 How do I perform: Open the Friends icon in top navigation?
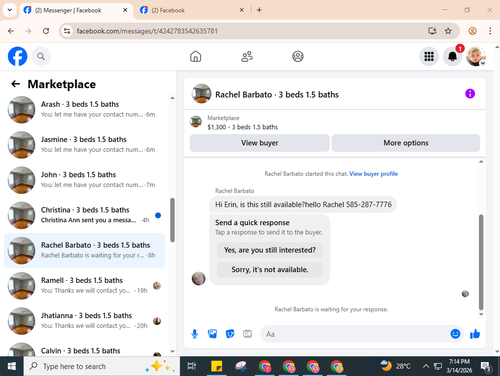pyautogui.click(x=247, y=56)
